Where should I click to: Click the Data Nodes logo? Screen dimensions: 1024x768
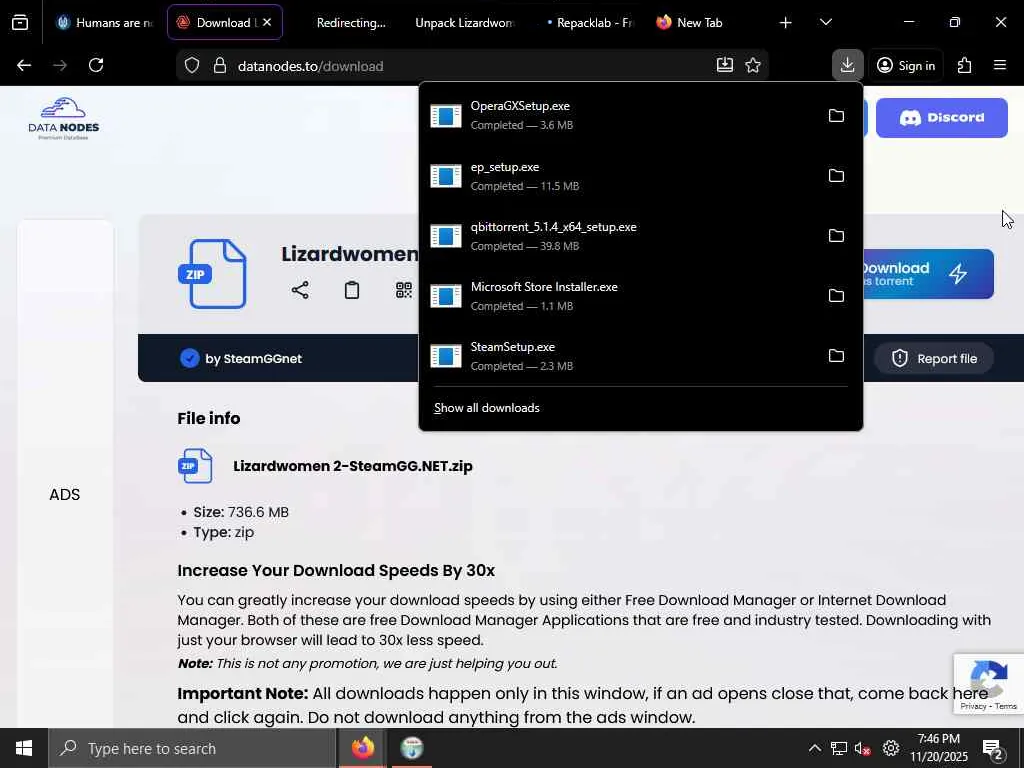pos(63,118)
